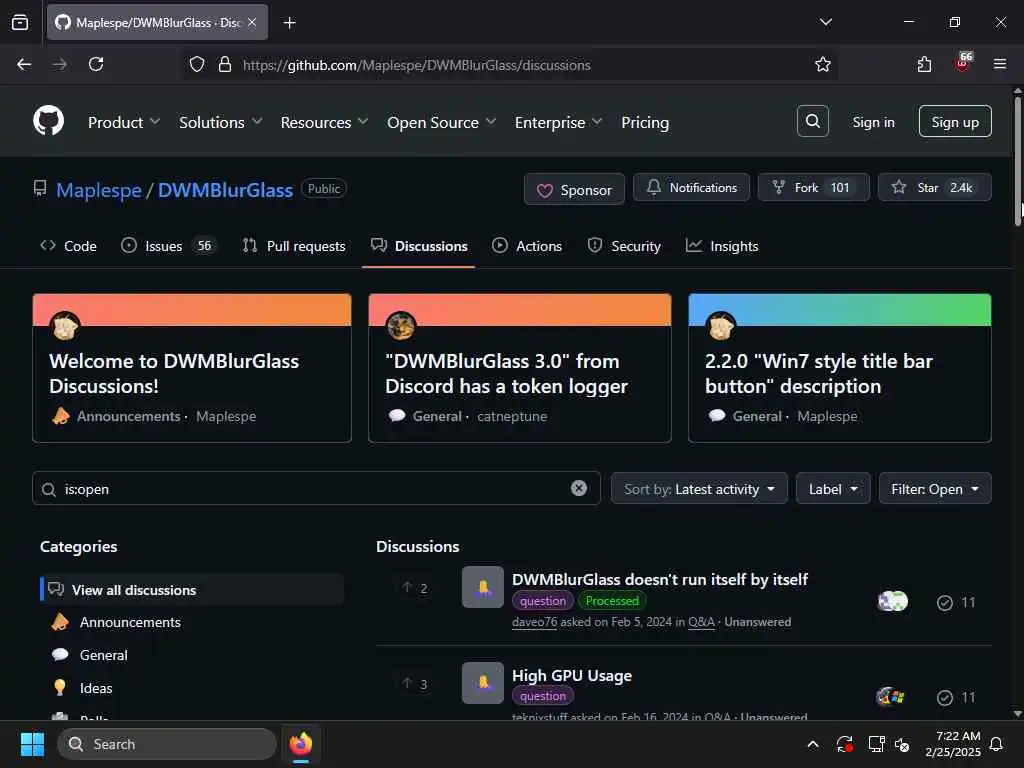Viewport: 1024px width, 768px height.
Task: Select the Discussions tab
Action: pyautogui.click(x=419, y=246)
